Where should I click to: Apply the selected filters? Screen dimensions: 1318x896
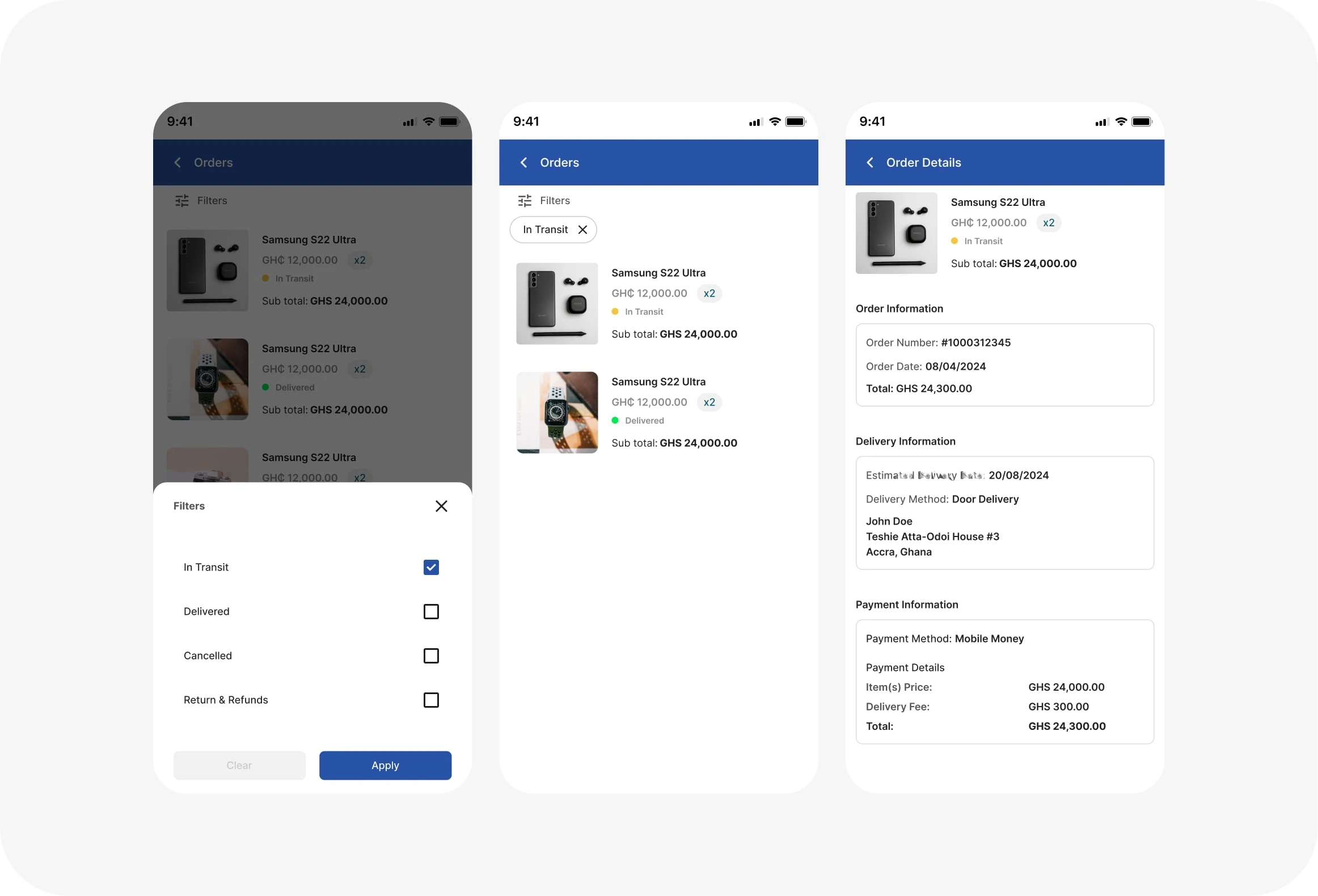385,765
